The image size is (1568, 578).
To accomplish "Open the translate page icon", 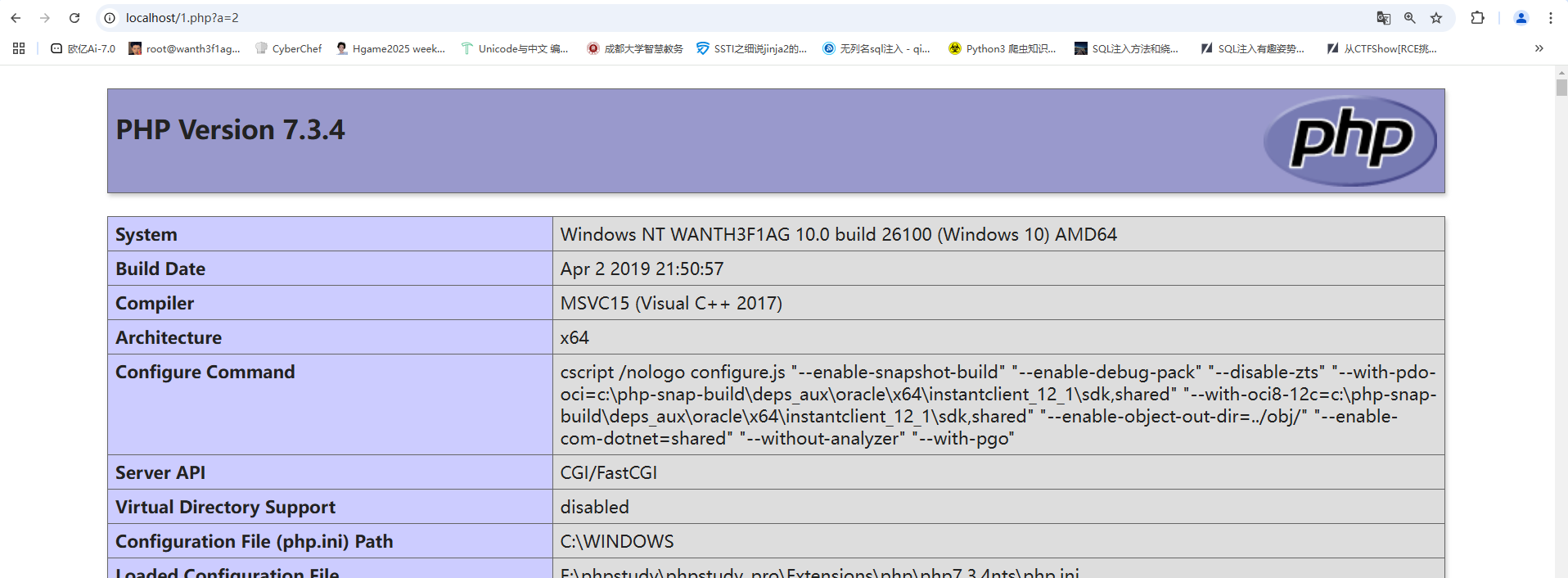I will [1384, 18].
